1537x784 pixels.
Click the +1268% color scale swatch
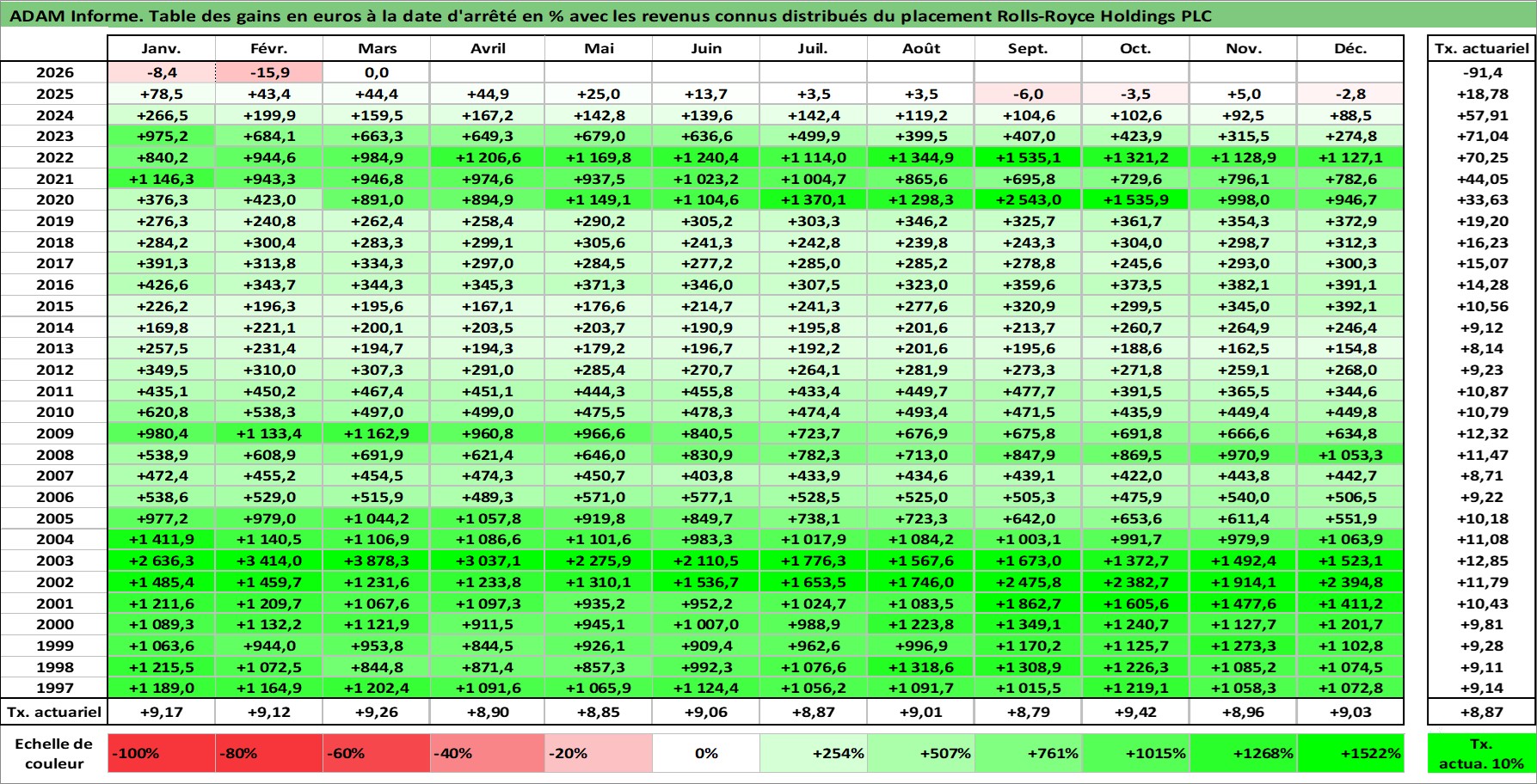click(1243, 753)
